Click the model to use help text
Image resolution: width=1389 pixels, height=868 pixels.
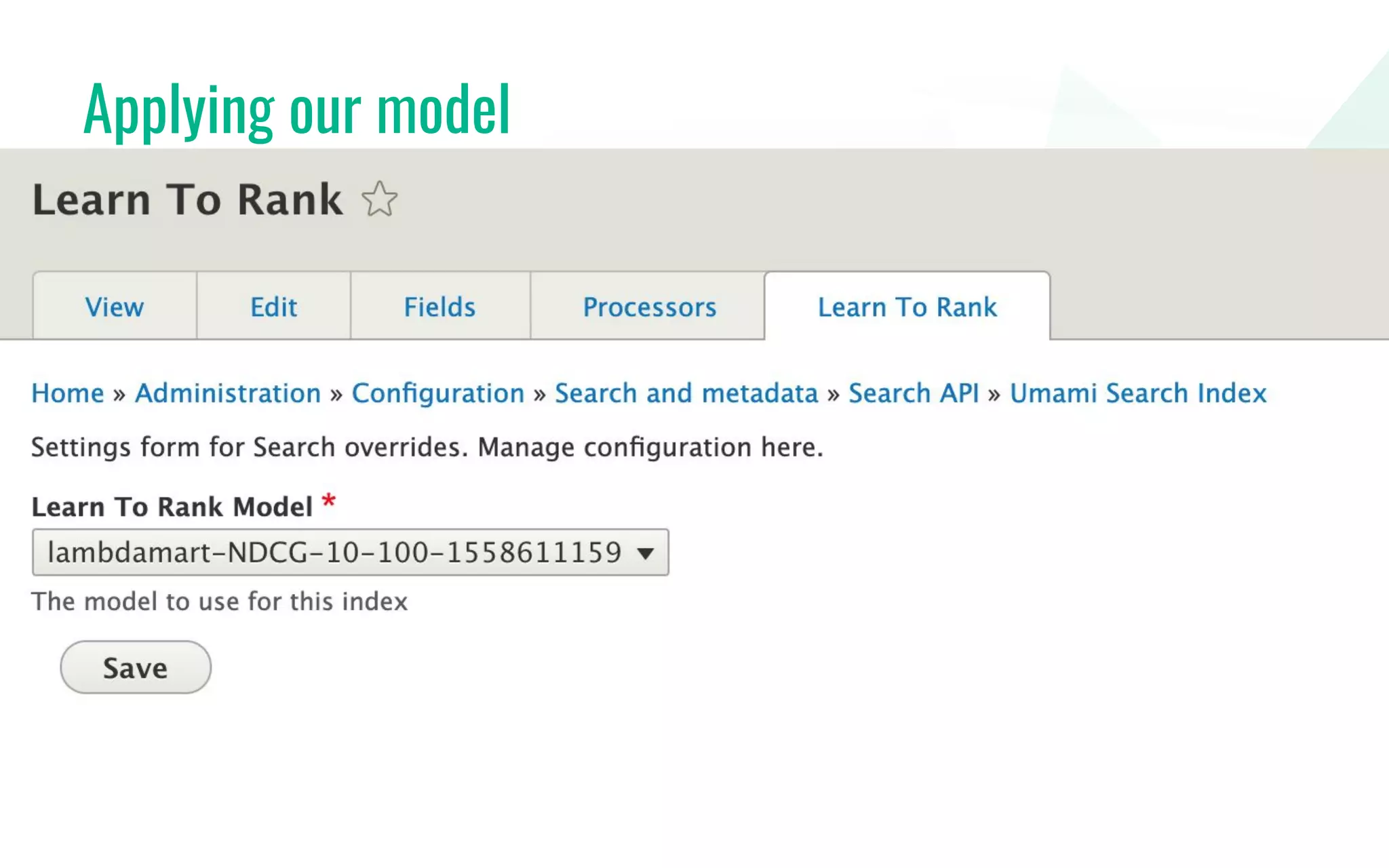219,601
